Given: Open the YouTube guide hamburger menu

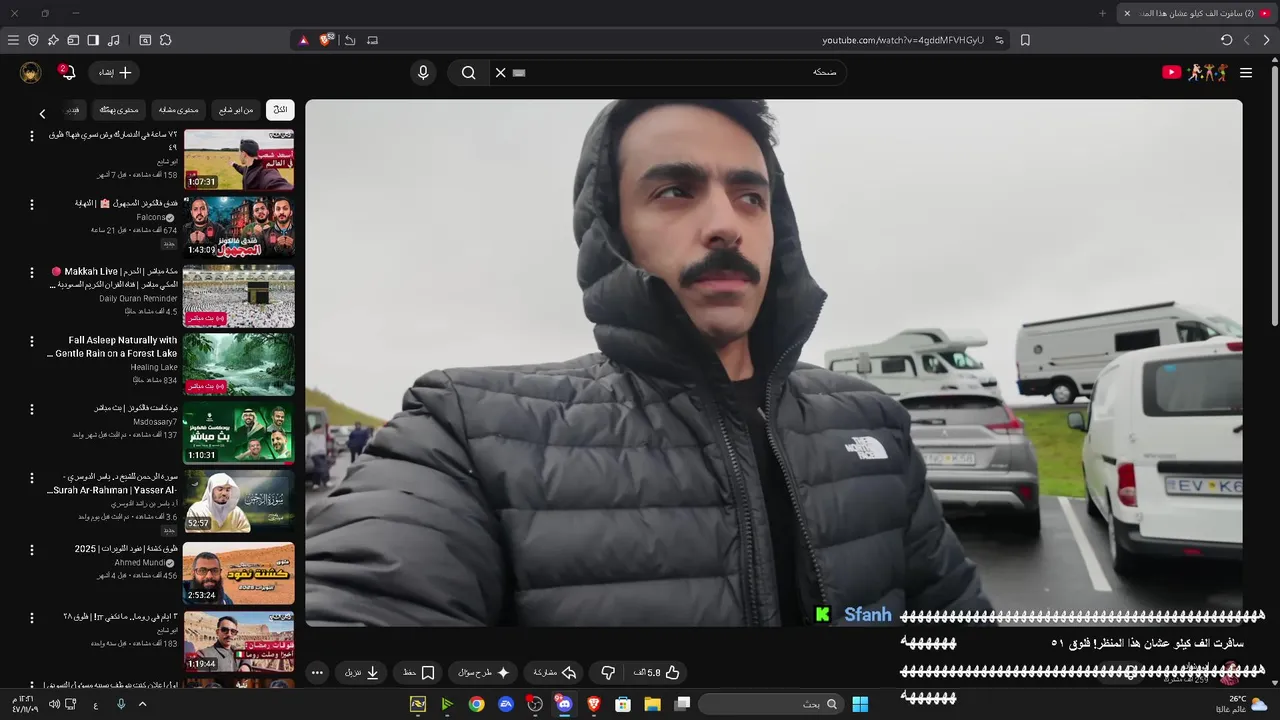Looking at the screenshot, I should [x=1246, y=72].
